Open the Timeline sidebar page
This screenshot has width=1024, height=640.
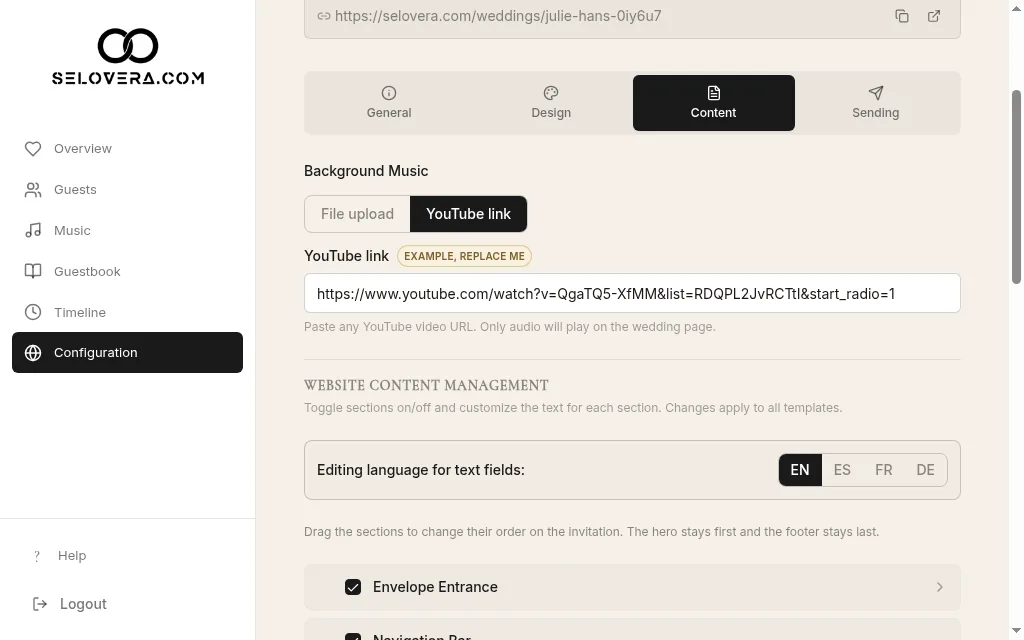127,312
